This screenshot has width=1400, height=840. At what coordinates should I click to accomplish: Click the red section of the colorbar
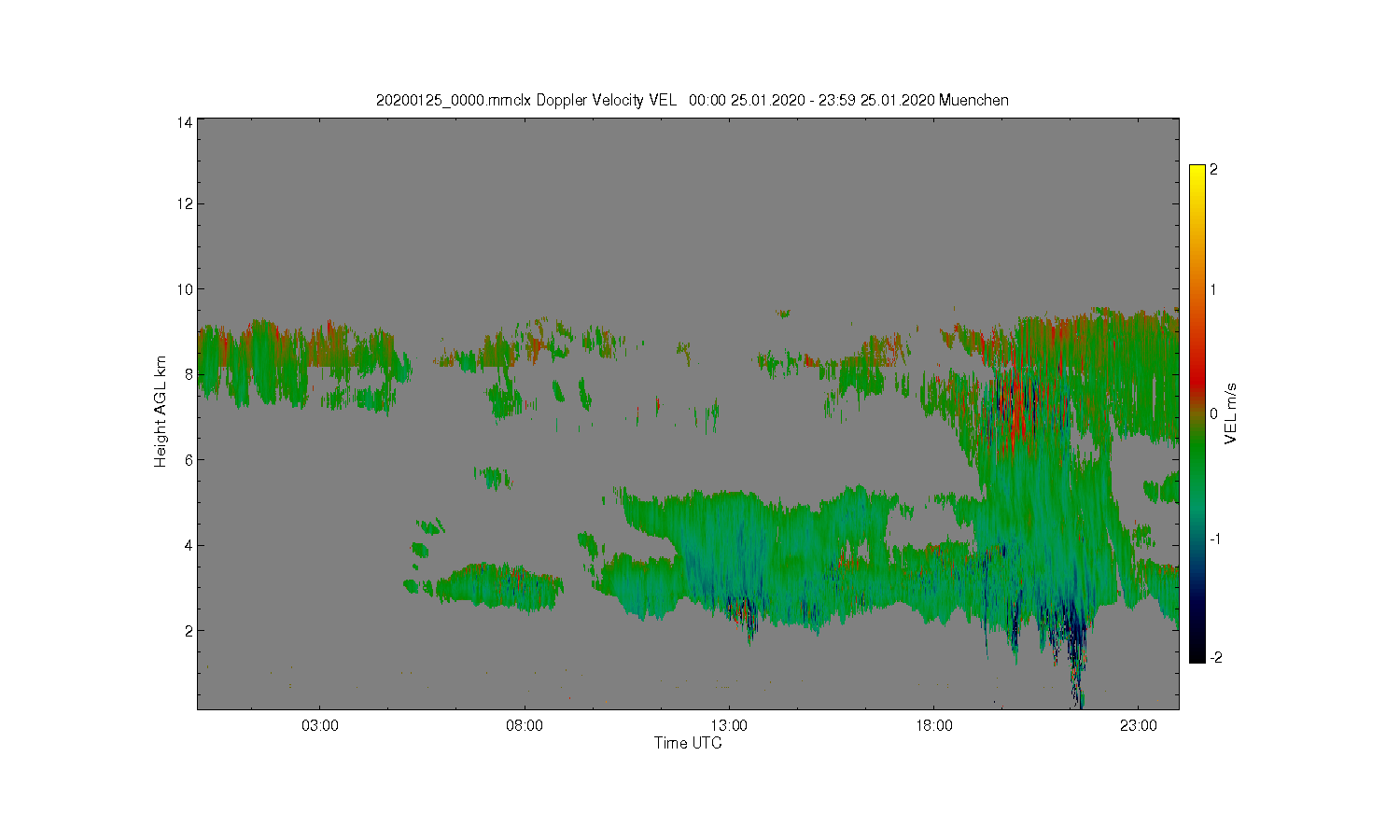pyautogui.click(x=1197, y=373)
